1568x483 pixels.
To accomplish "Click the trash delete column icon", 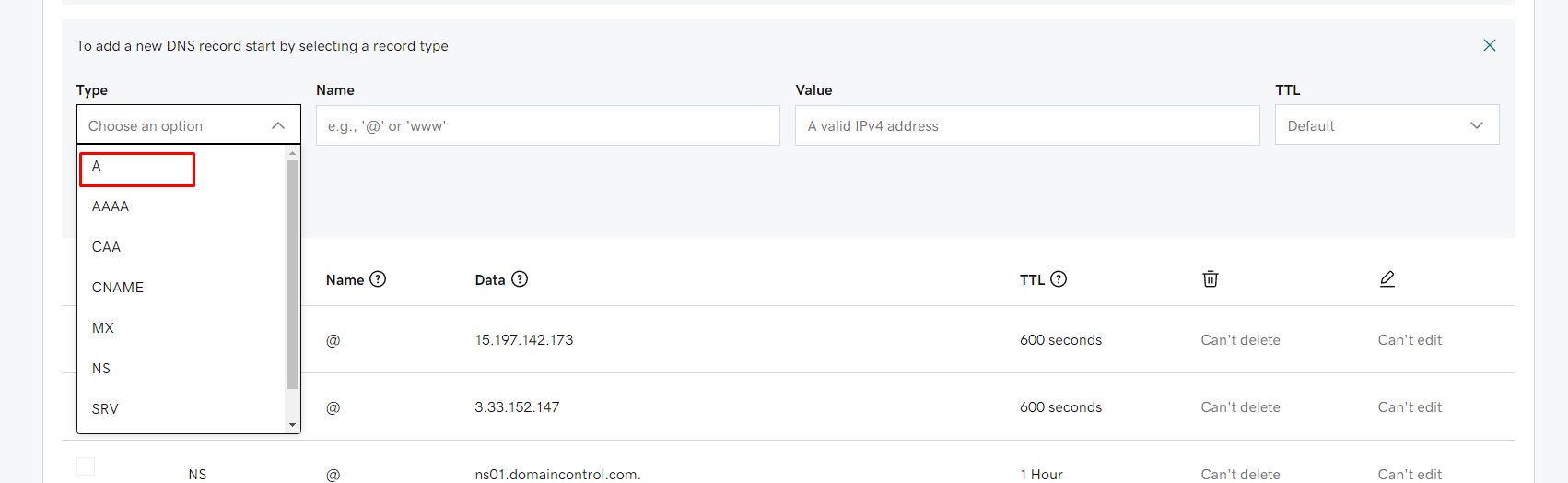I will coord(1211,279).
